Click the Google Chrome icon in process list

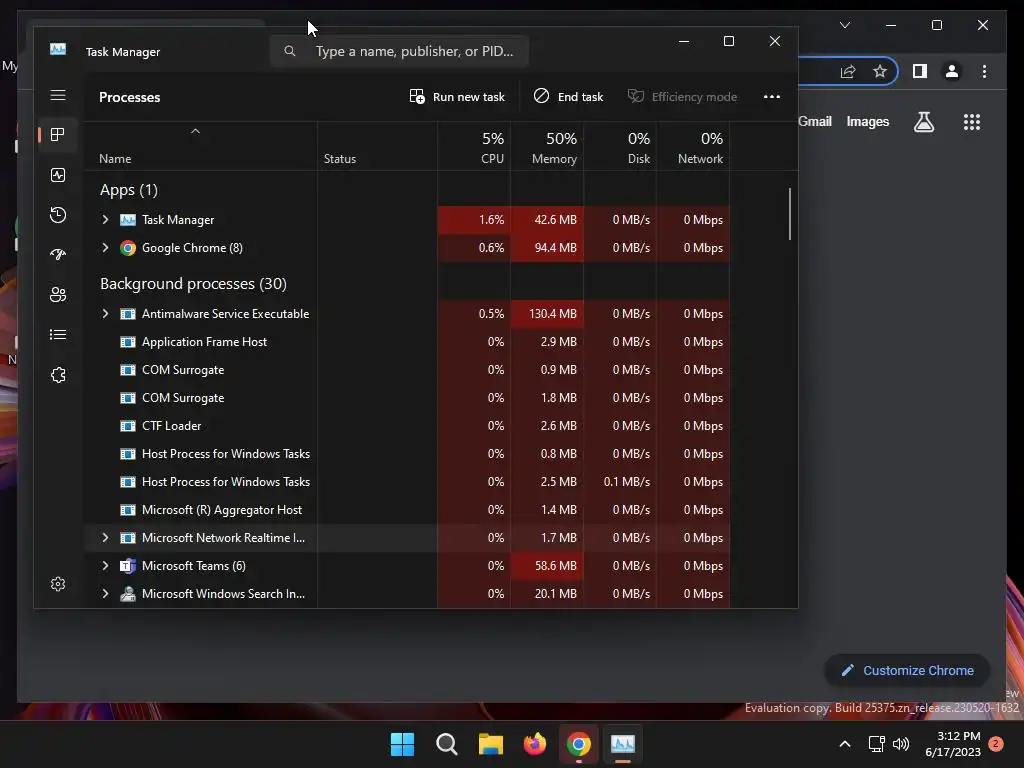coord(128,248)
